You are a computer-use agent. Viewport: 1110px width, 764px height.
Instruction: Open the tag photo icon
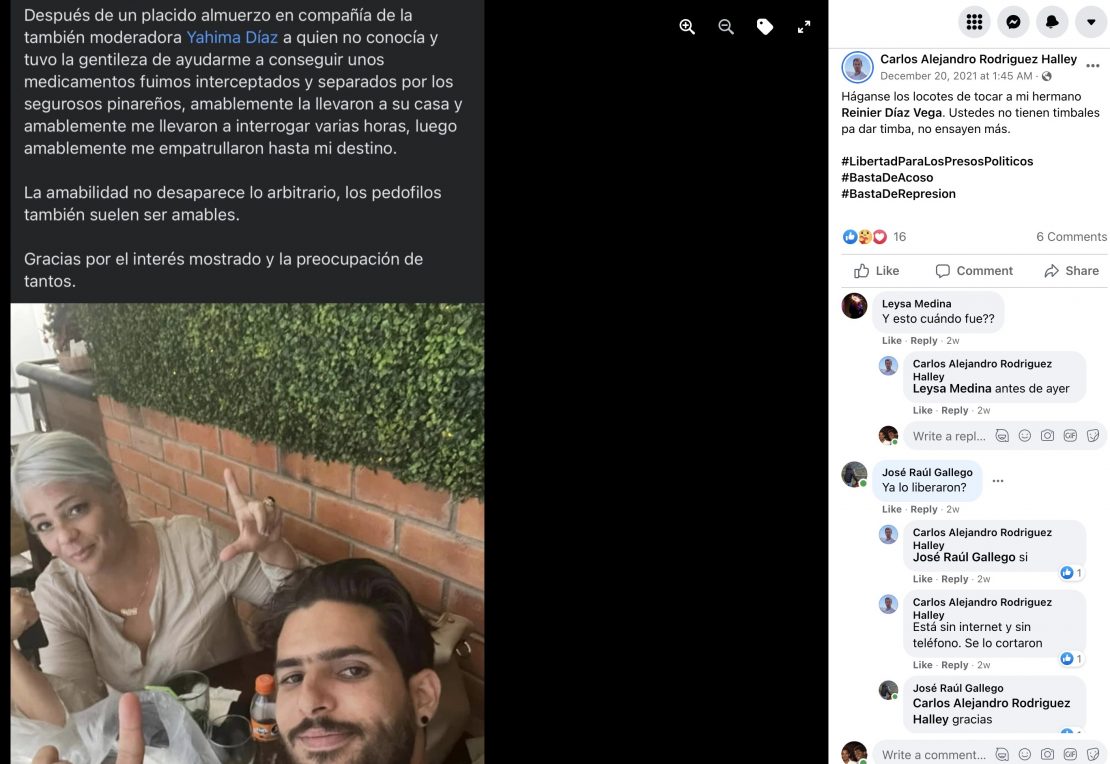click(765, 27)
